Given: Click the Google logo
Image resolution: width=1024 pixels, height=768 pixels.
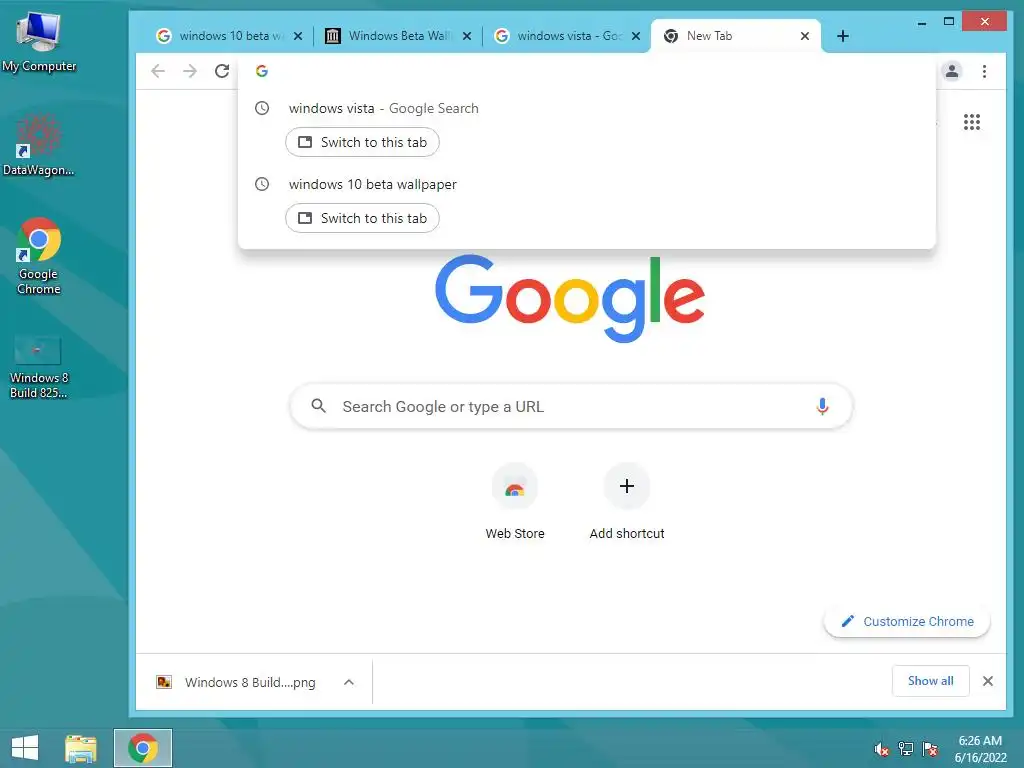Looking at the screenshot, I should click(x=569, y=298).
